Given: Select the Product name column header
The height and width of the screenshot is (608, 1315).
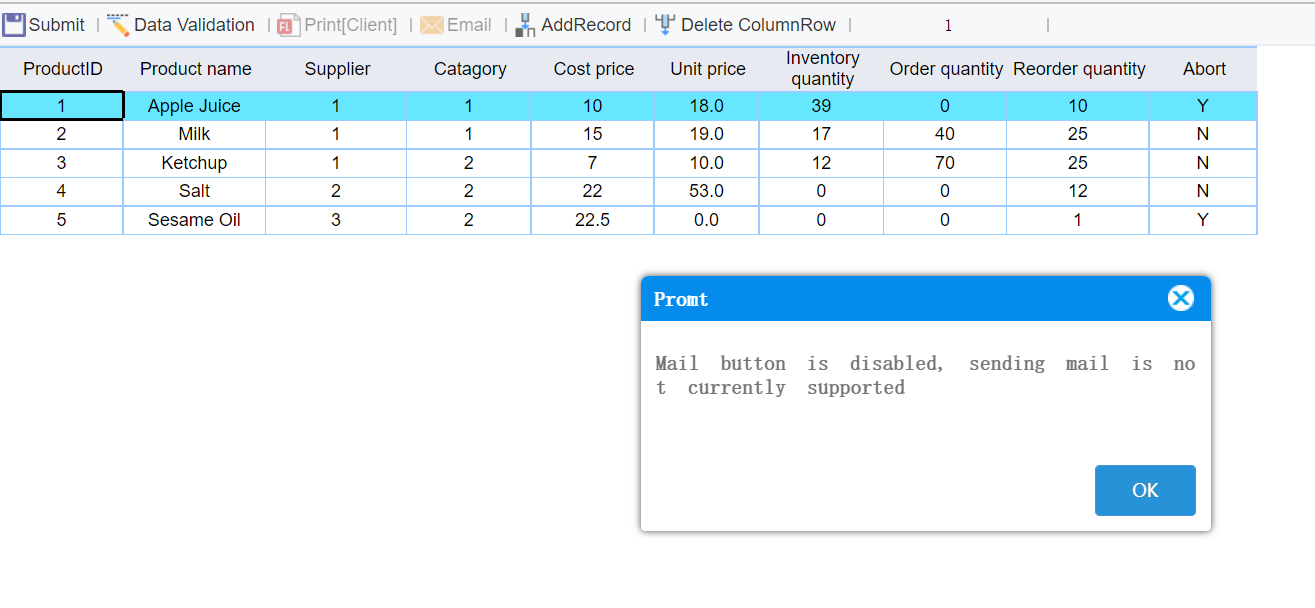Looking at the screenshot, I should 195,69.
